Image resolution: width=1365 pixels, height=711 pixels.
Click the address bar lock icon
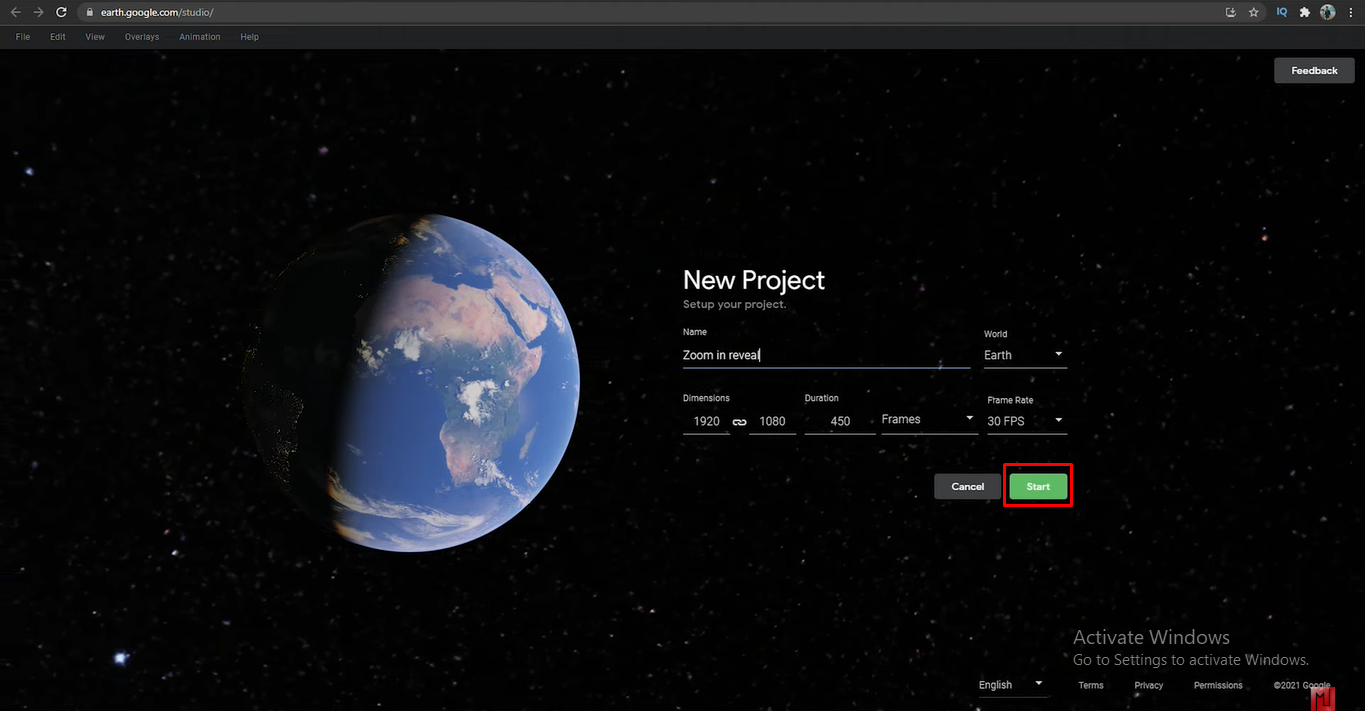coord(89,12)
